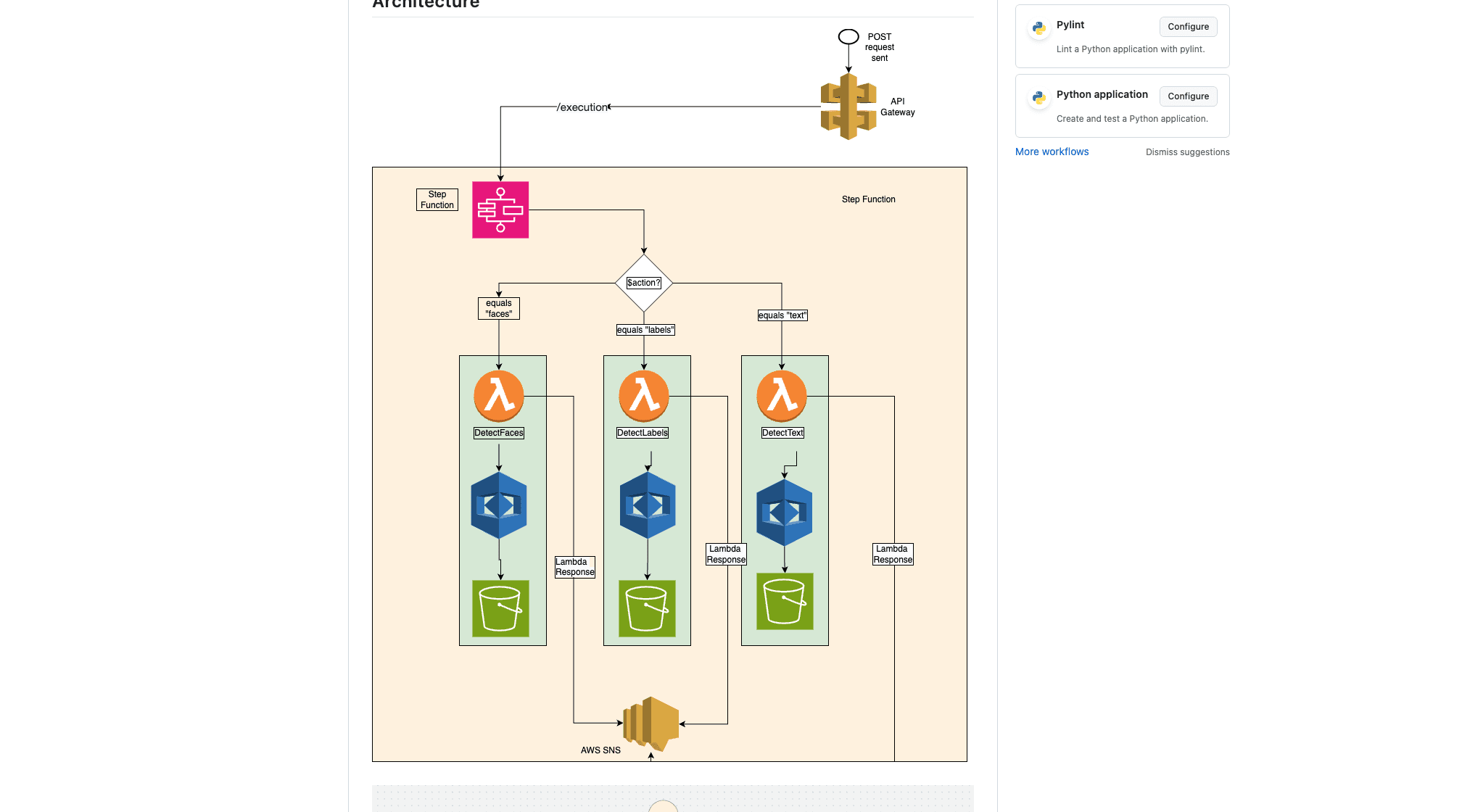Configure the Python application workflow
The image size is (1462, 812).
click(x=1188, y=96)
